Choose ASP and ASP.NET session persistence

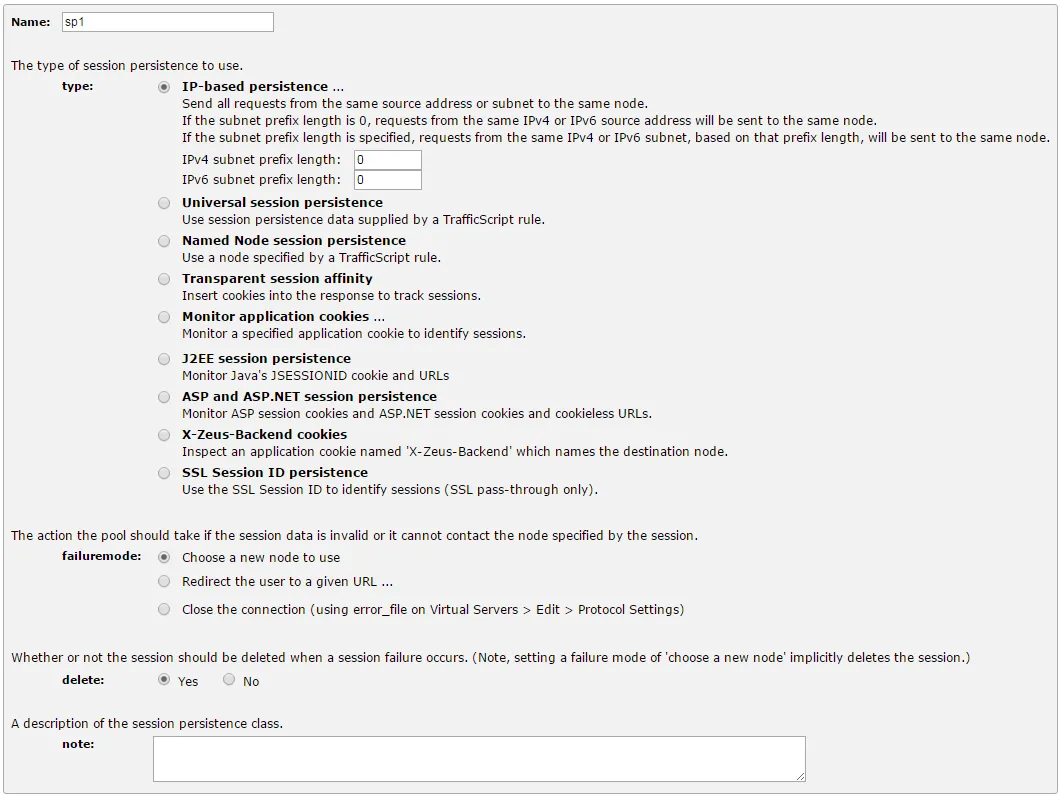pos(164,397)
